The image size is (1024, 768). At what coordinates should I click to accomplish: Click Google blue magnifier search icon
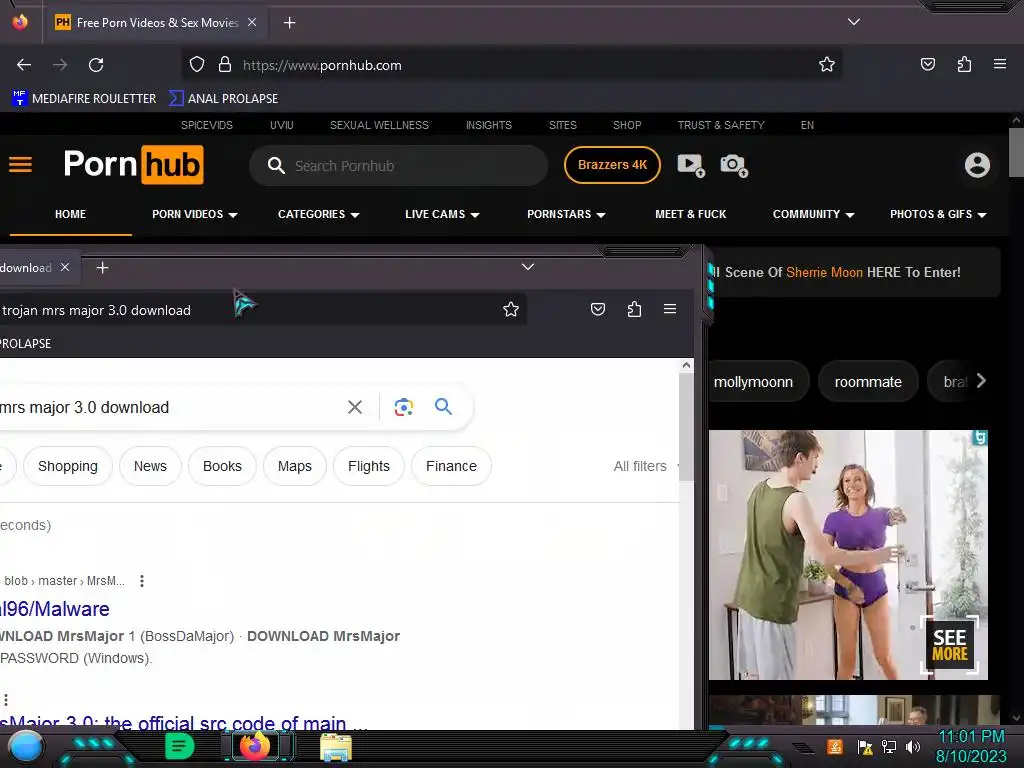[x=443, y=406]
